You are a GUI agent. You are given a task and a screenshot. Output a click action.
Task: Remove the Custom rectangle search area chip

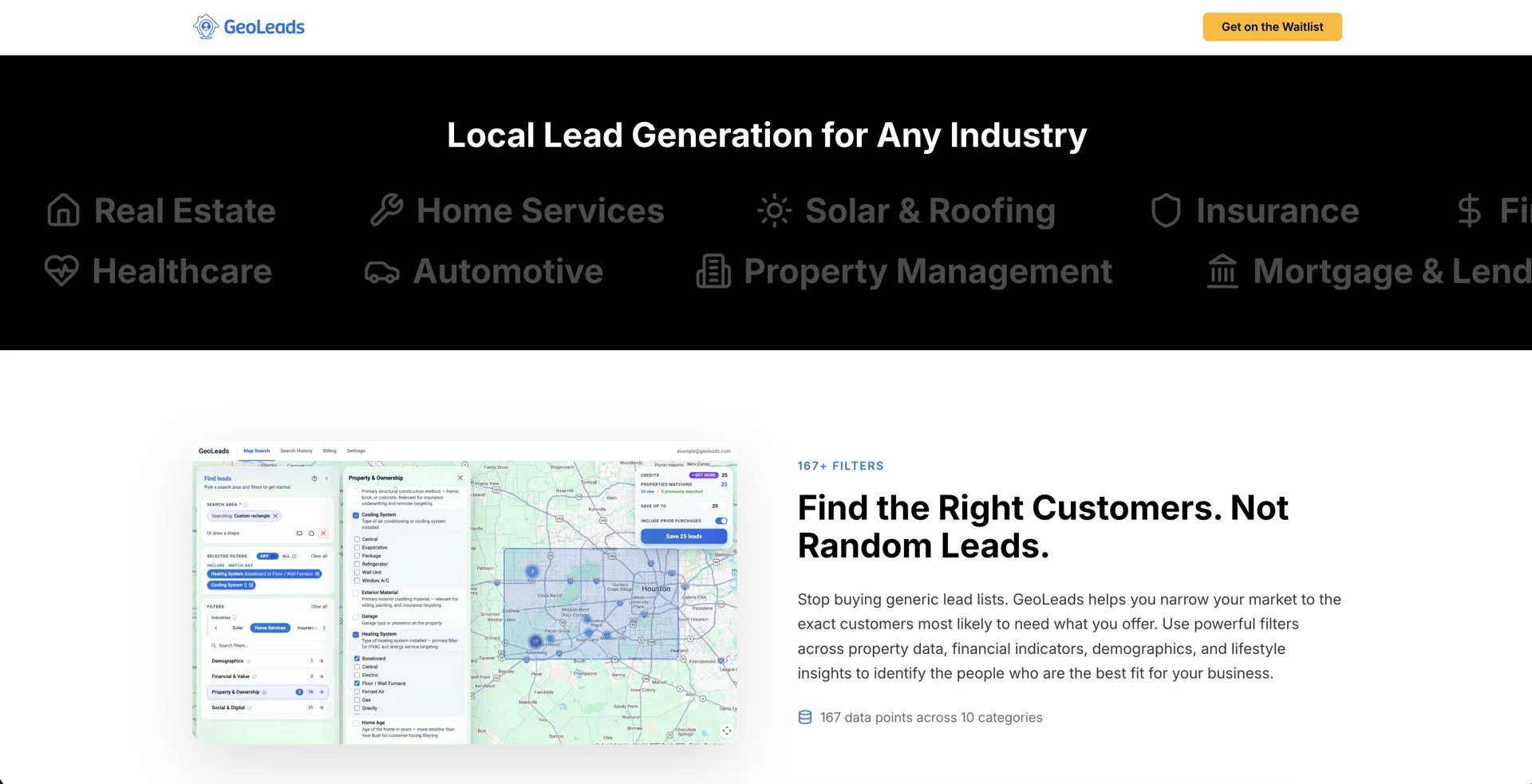(x=275, y=516)
